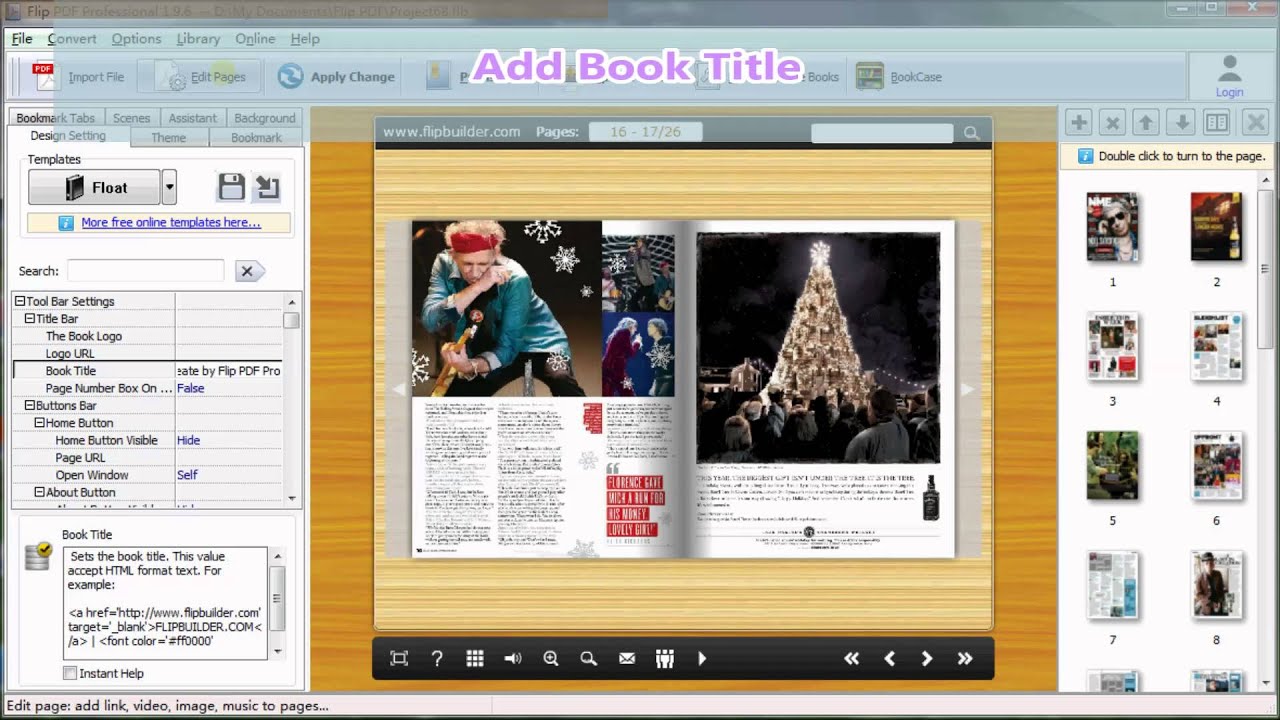Click the two-page book layout icon
The image size is (1280, 720).
1217,123
